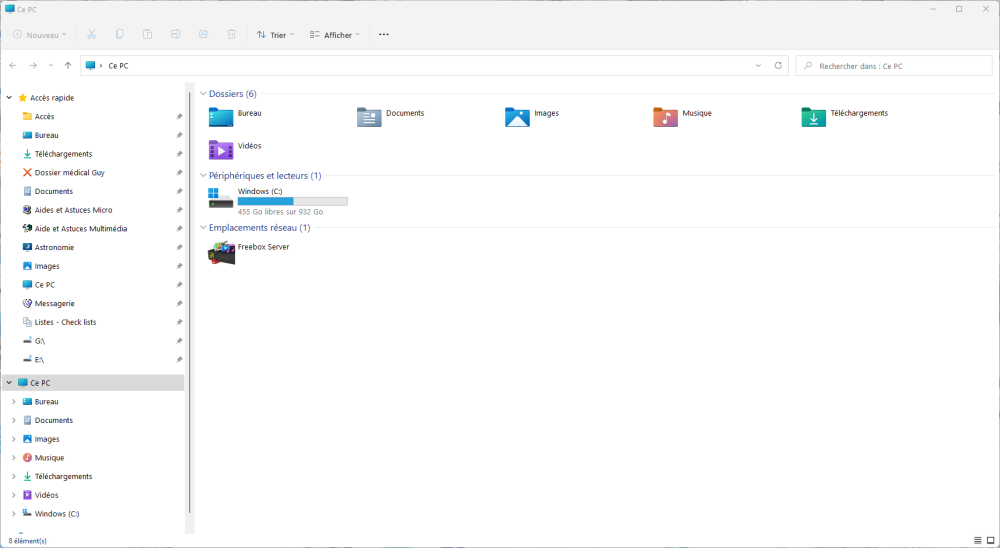Click the Delete trash icon in toolbar
The image size is (1000, 548).
(231, 34)
